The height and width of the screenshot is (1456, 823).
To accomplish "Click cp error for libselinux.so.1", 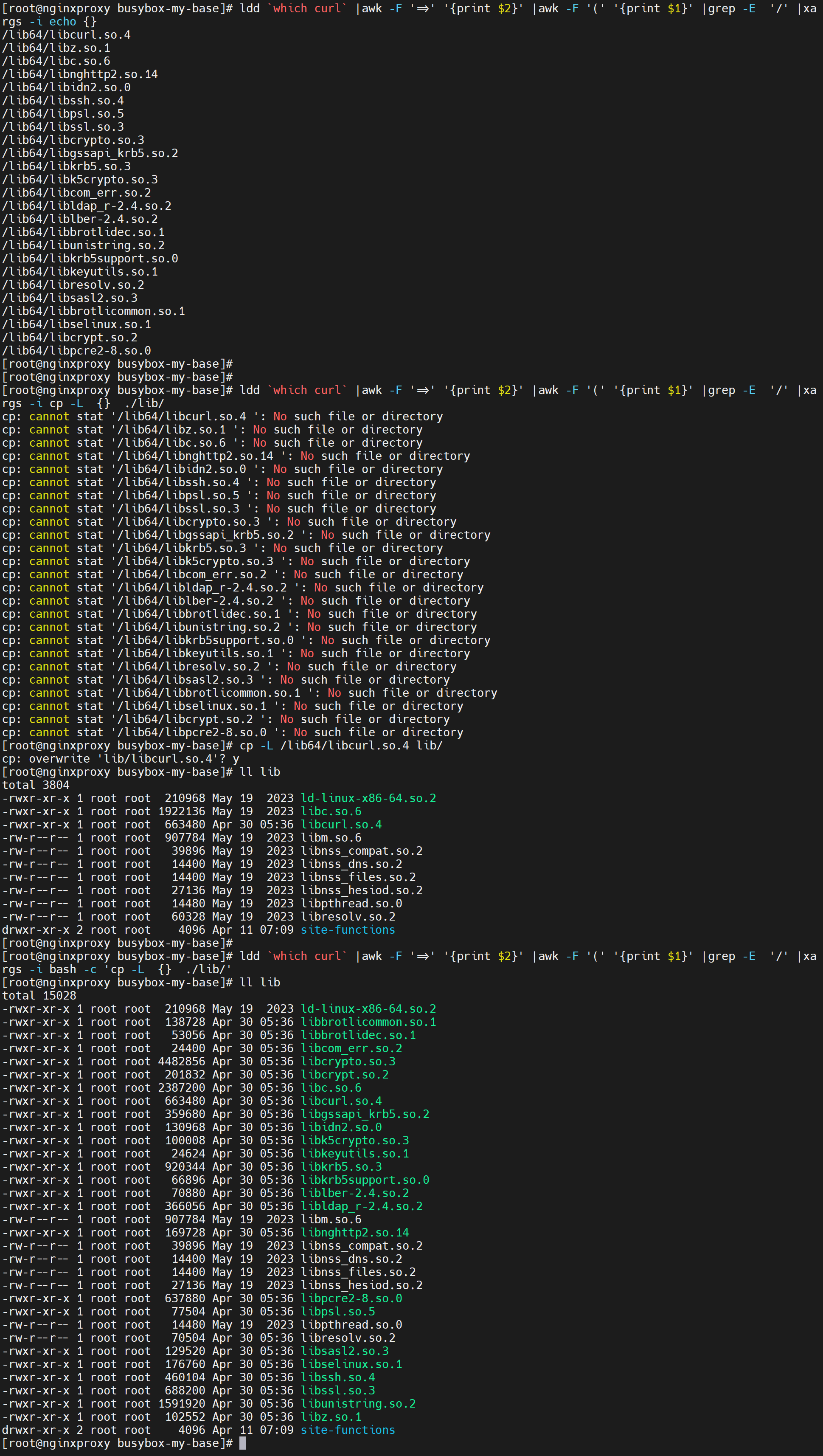I will click(x=232, y=706).
